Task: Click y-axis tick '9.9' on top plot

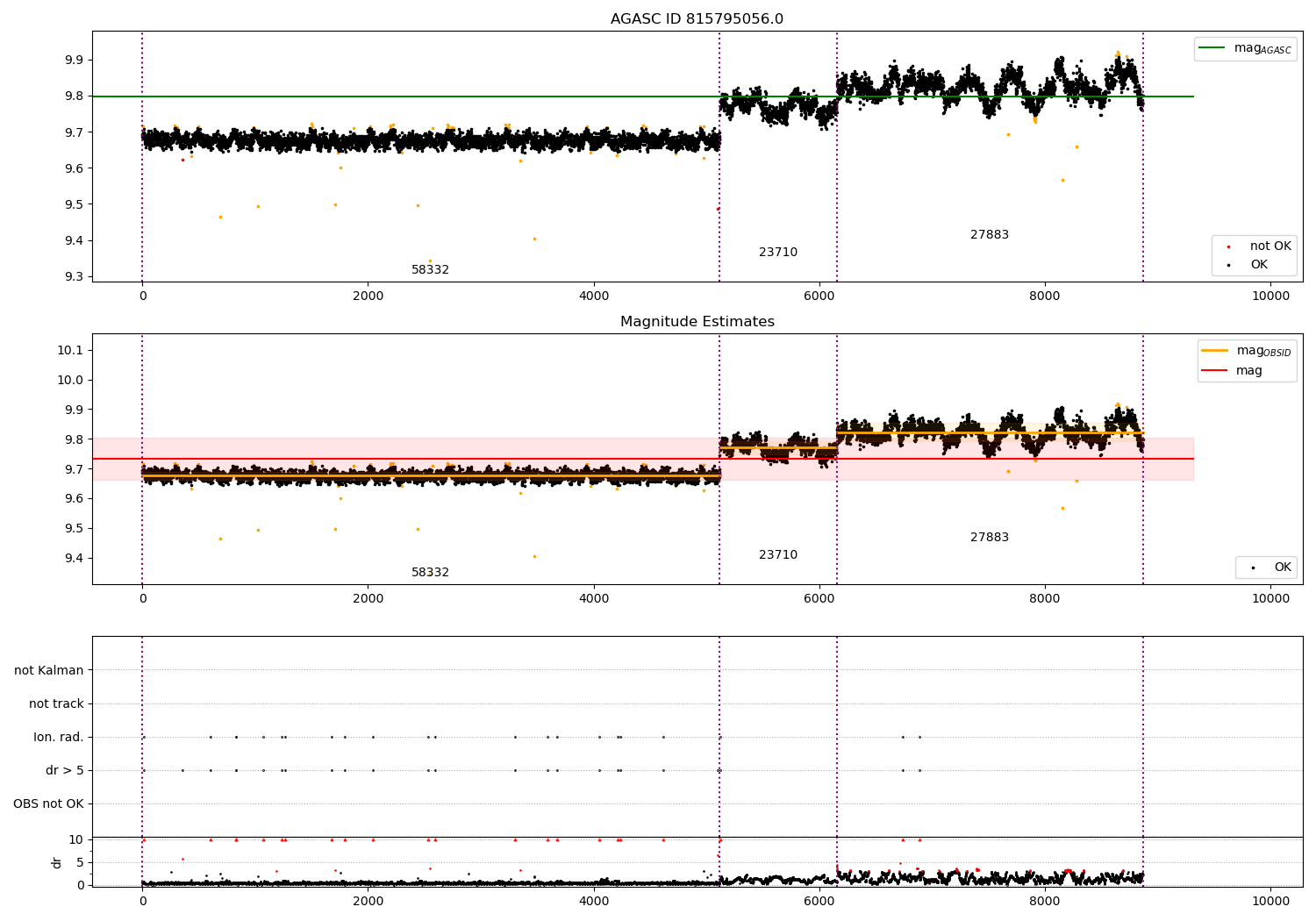Action: point(74,61)
